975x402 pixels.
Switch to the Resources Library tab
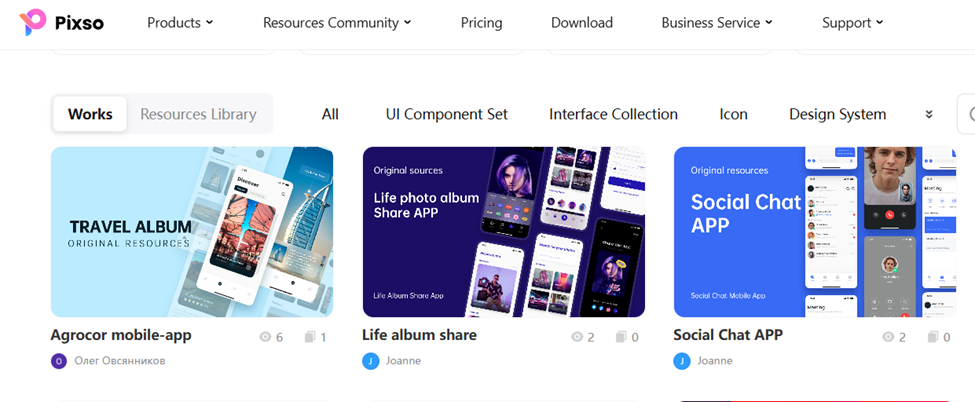pos(198,115)
